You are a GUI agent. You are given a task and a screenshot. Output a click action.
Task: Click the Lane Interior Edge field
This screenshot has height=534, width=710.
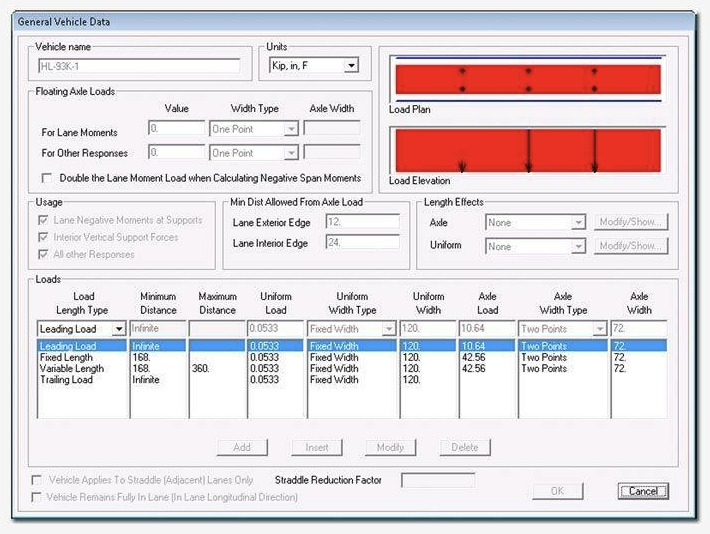pyautogui.click(x=363, y=242)
